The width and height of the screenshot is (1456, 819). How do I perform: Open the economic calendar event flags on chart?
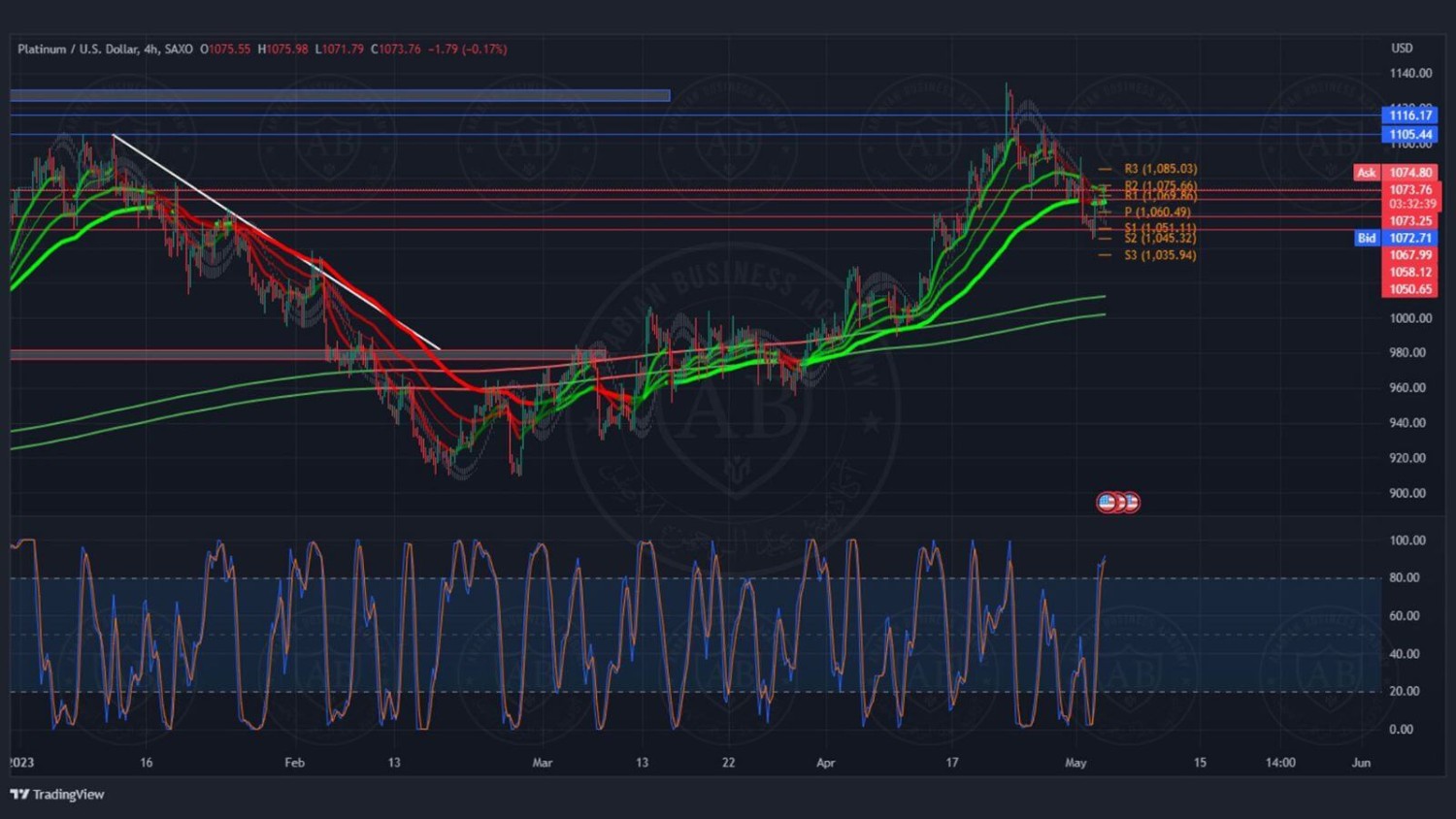tap(1118, 502)
